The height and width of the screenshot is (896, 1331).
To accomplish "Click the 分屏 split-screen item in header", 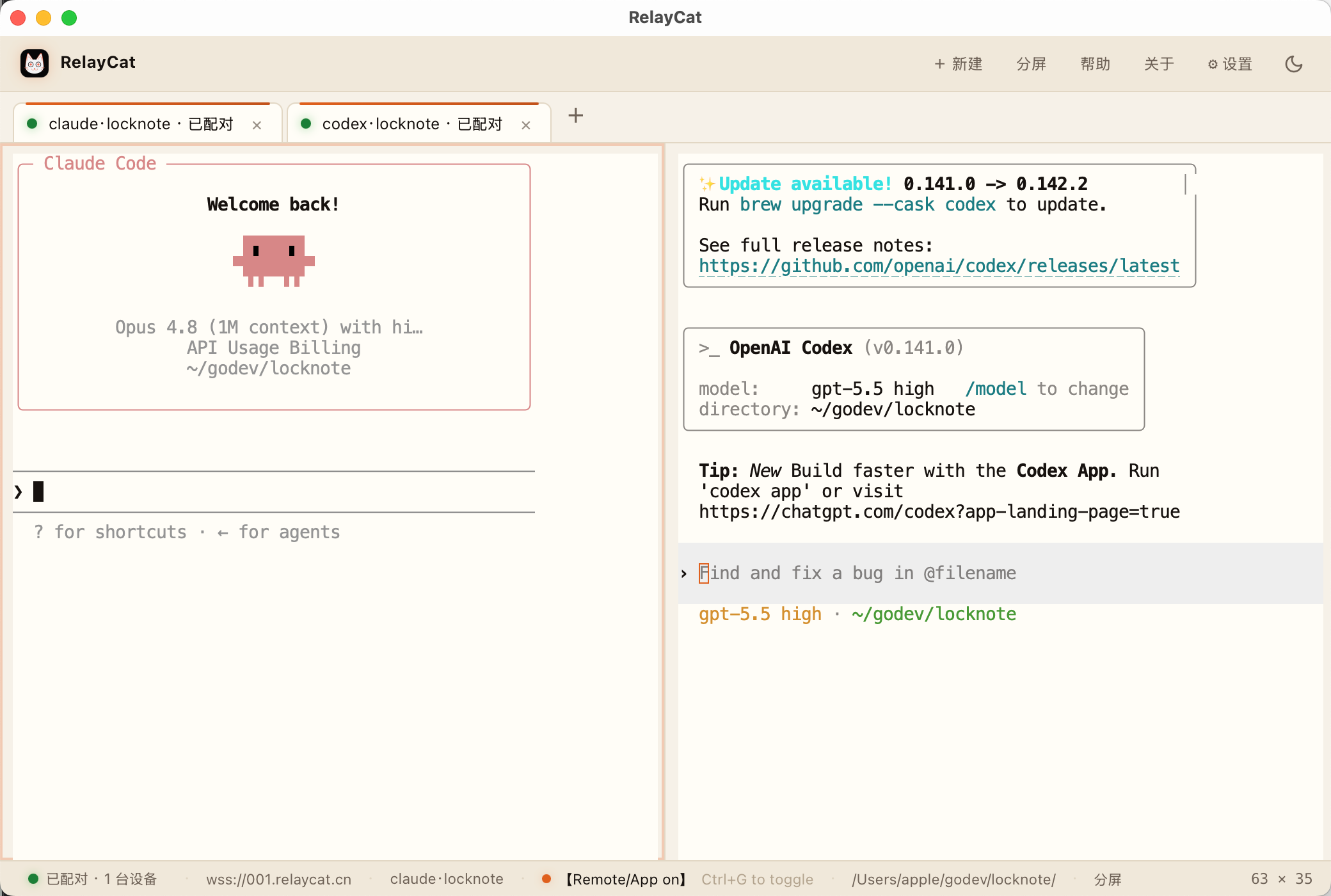I will (x=1031, y=64).
